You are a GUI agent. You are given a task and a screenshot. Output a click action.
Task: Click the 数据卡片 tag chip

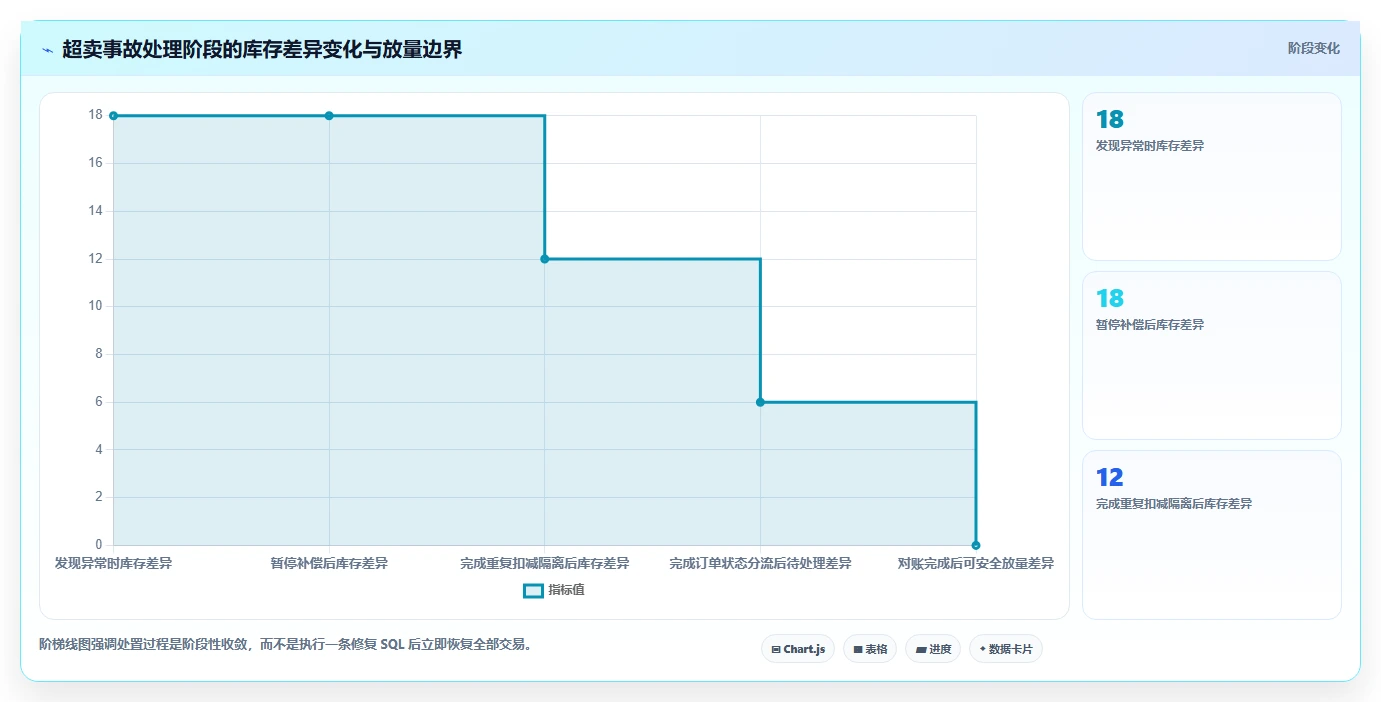(1006, 649)
